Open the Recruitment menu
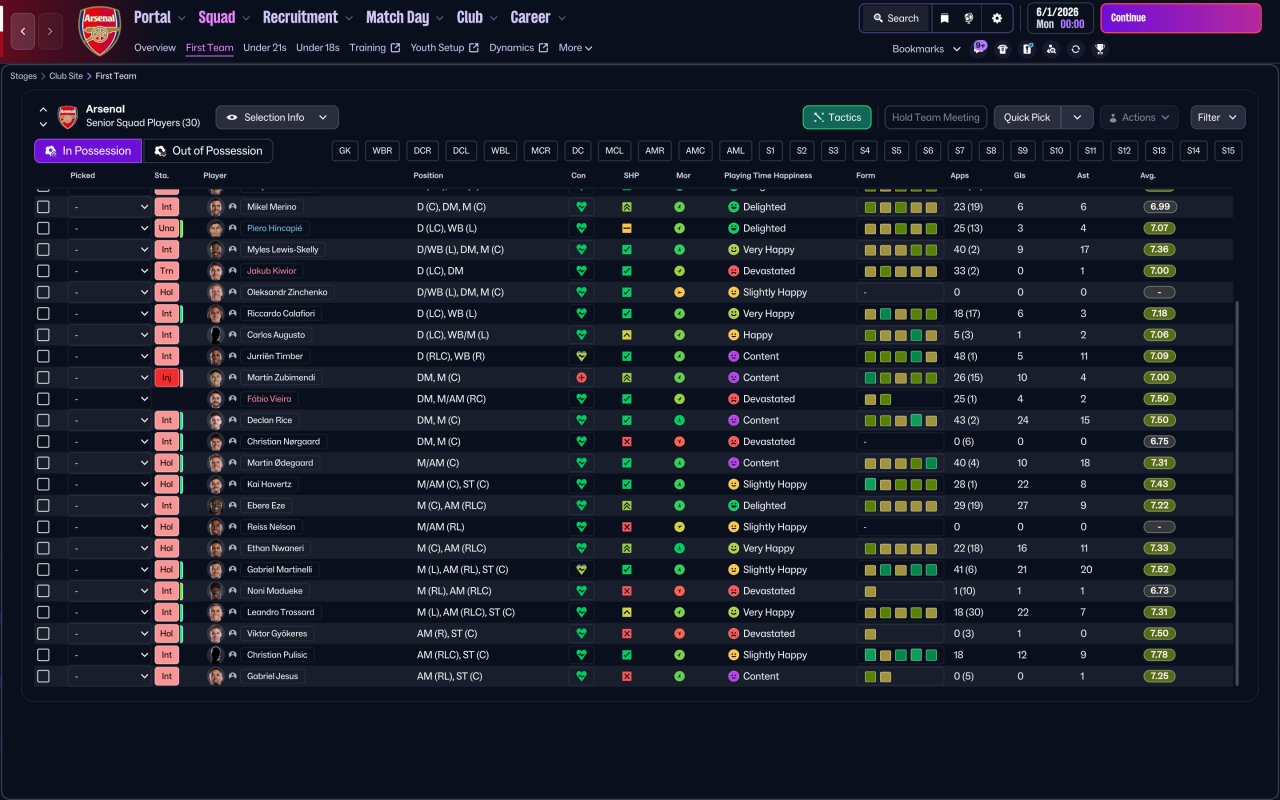Screen dimensions: 1280x800 pos(308,17)
